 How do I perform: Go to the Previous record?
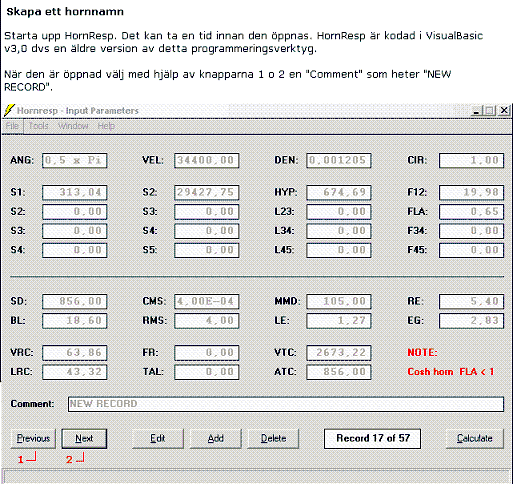pos(33,438)
